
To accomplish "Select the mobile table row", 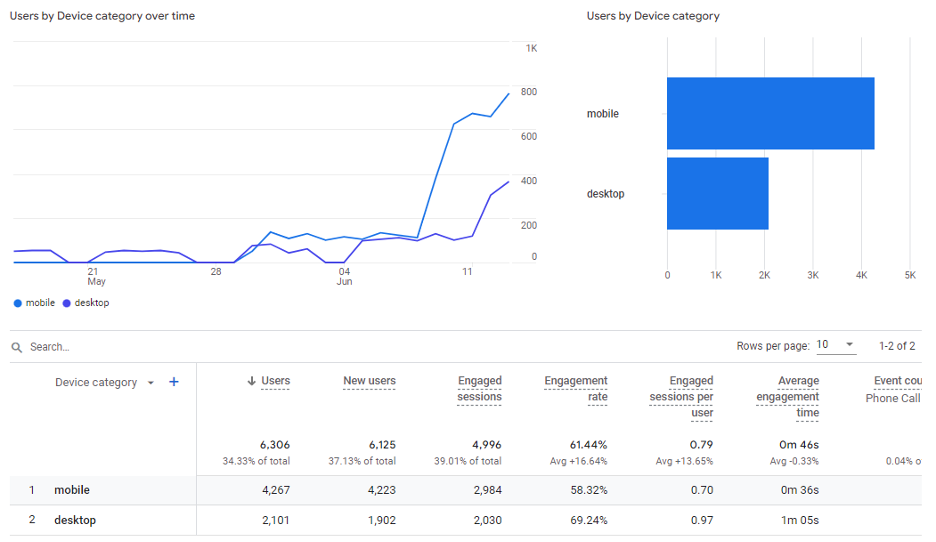I will click(x=72, y=490).
